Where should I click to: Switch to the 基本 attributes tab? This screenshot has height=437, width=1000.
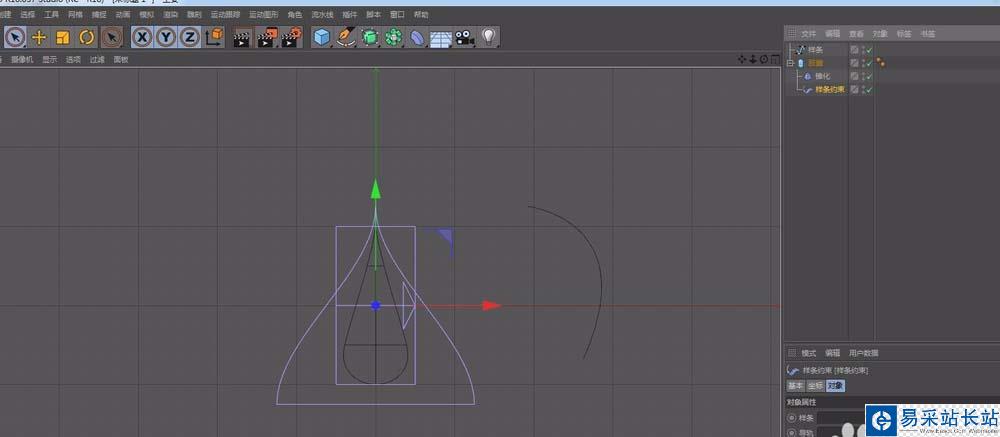click(x=795, y=385)
